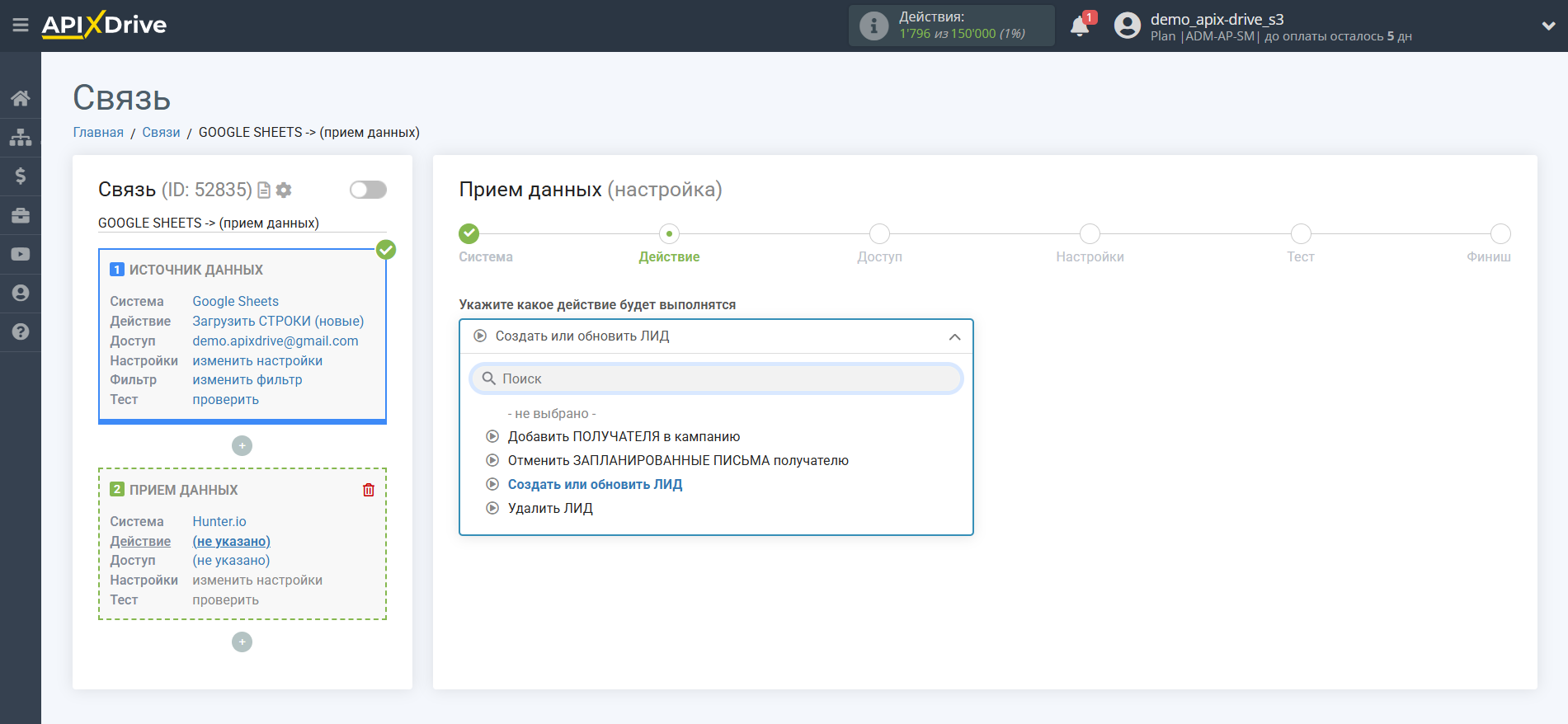Open the Главная breadcrumb link
This screenshot has height=724, width=1568.
[98, 132]
